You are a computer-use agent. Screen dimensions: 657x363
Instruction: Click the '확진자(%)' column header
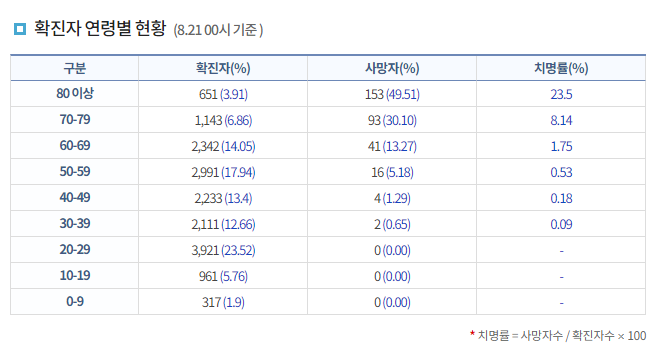[x=223, y=68]
